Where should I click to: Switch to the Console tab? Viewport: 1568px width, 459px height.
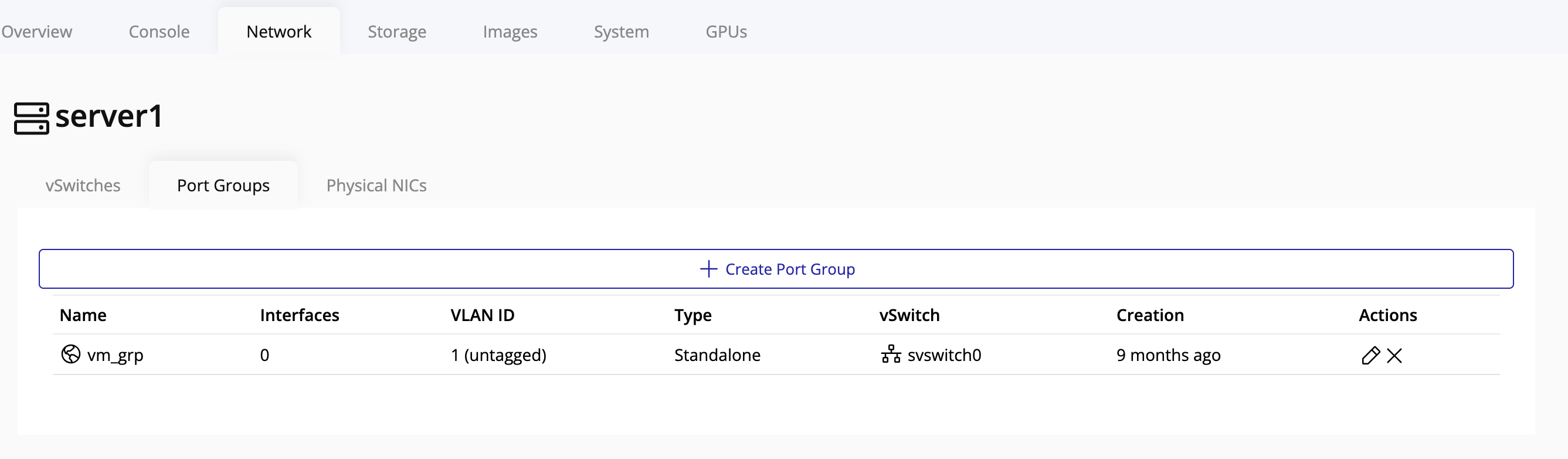tap(159, 31)
